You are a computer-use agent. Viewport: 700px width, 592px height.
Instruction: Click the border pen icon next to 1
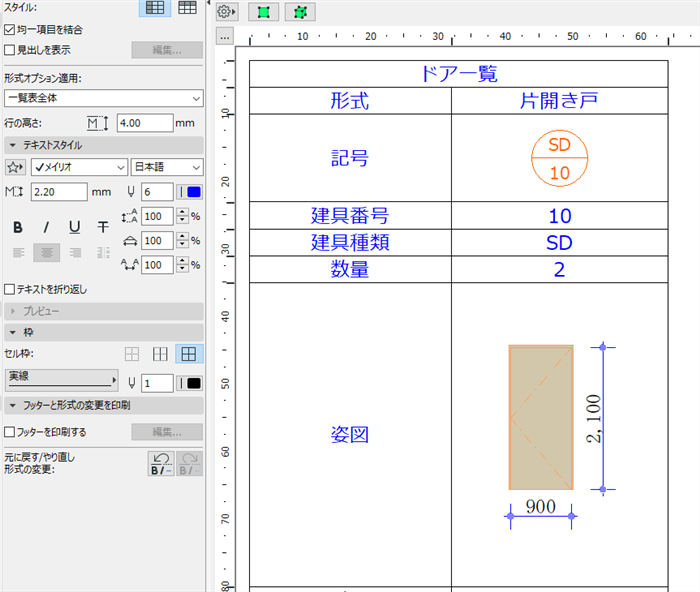coord(131,383)
